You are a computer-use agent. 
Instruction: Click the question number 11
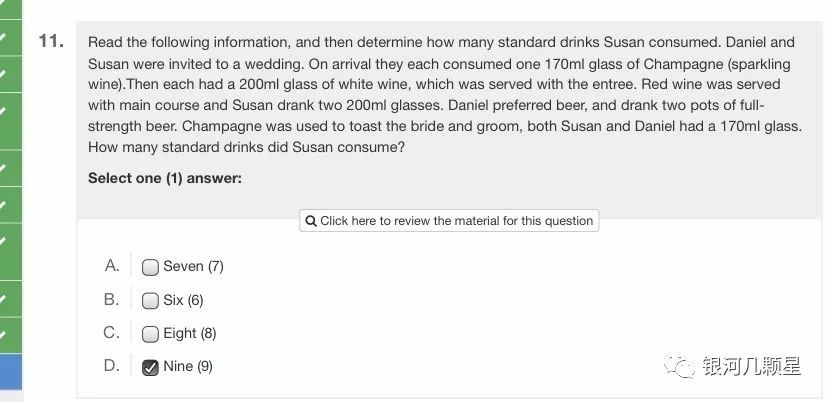click(51, 41)
